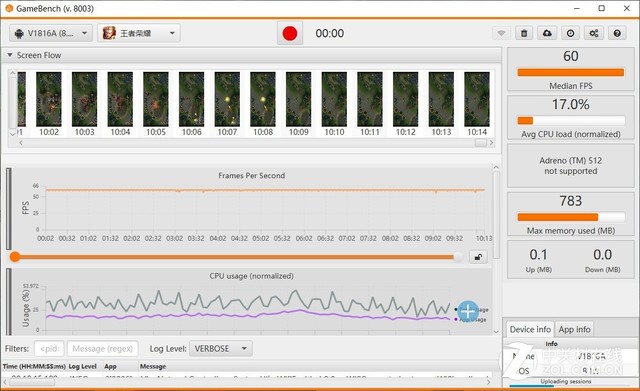
Task: Delete session using the trash icon
Action: click(x=524, y=33)
